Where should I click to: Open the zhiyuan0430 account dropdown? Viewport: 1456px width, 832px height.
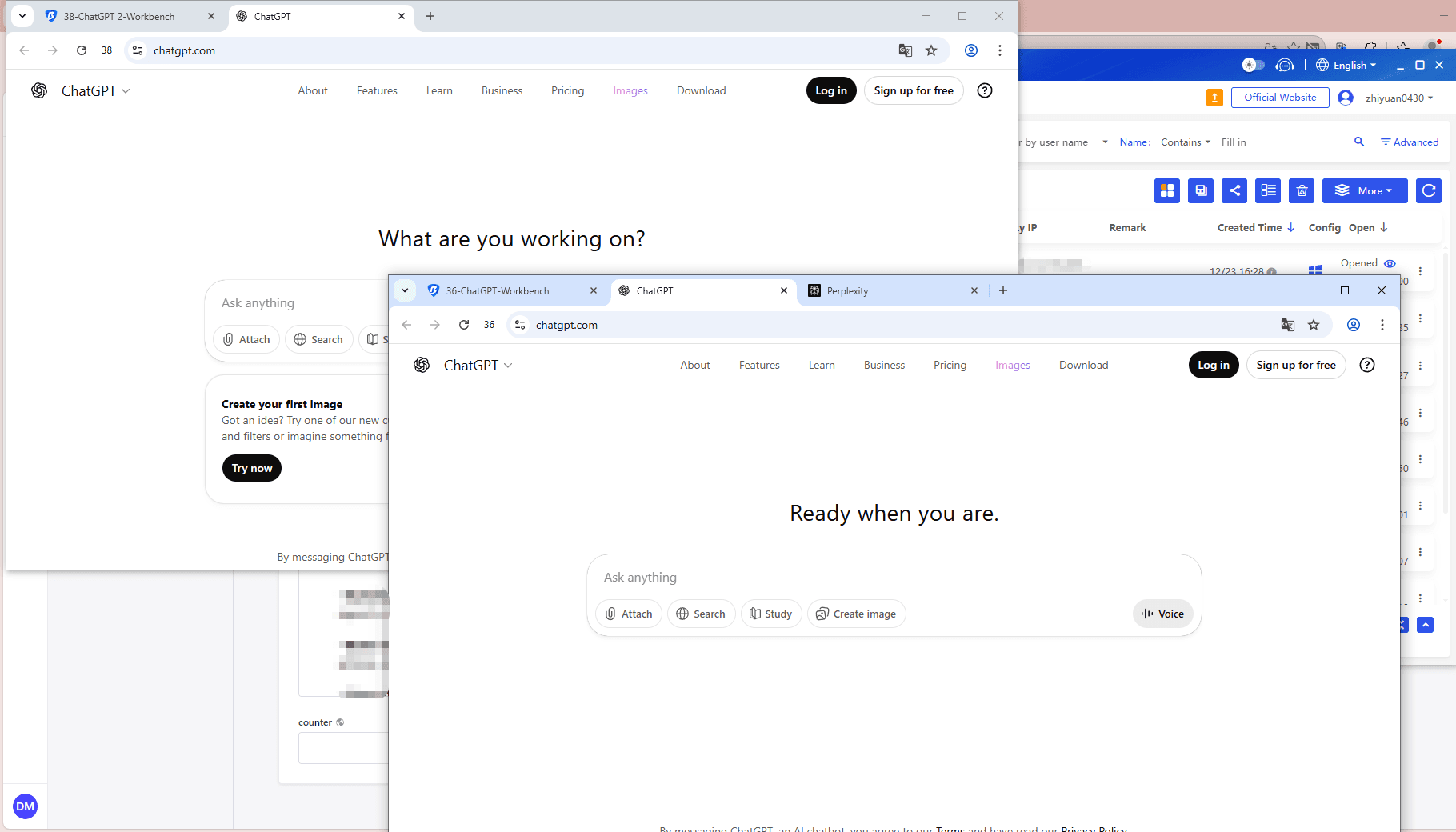(1390, 97)
